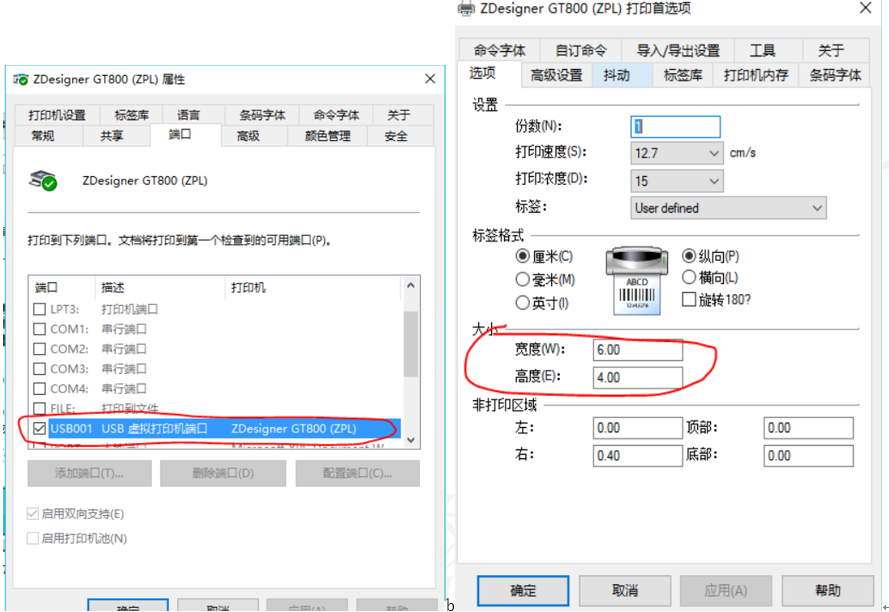The height and width of the screenshot is (612, 889).
Task: Click the 删除端口 button
Action: [x=223, y=473]
